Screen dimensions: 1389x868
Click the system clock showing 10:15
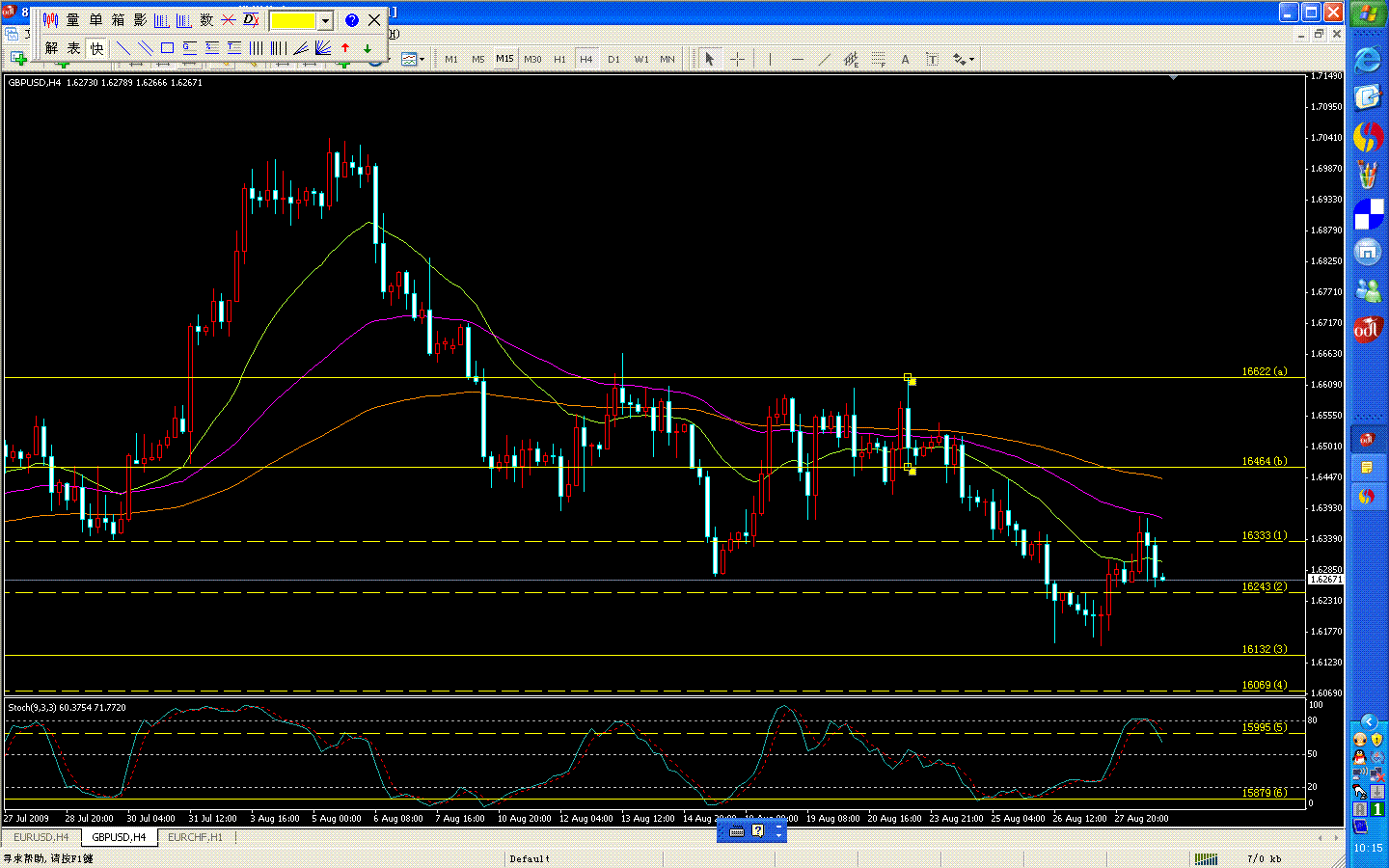(x=1368, y=848)
